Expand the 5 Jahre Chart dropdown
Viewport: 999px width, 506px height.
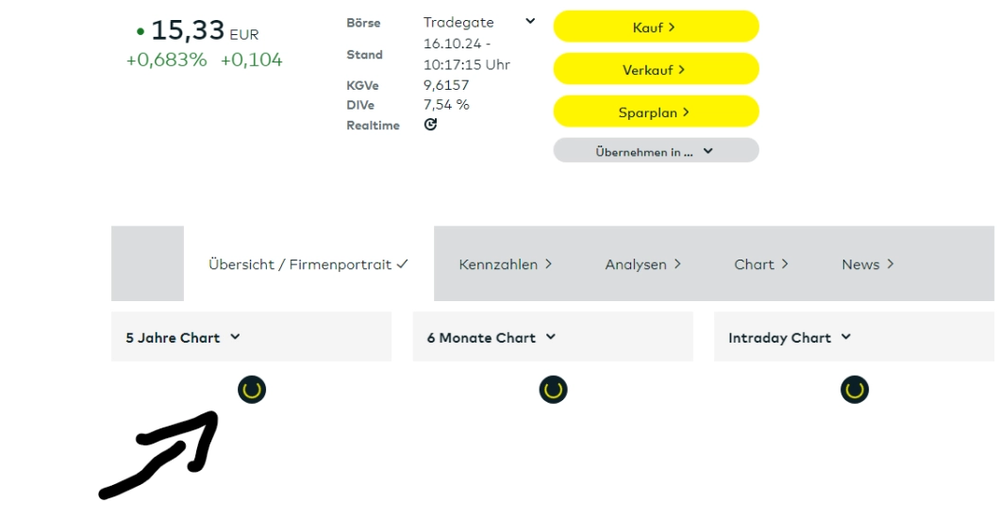183,337
